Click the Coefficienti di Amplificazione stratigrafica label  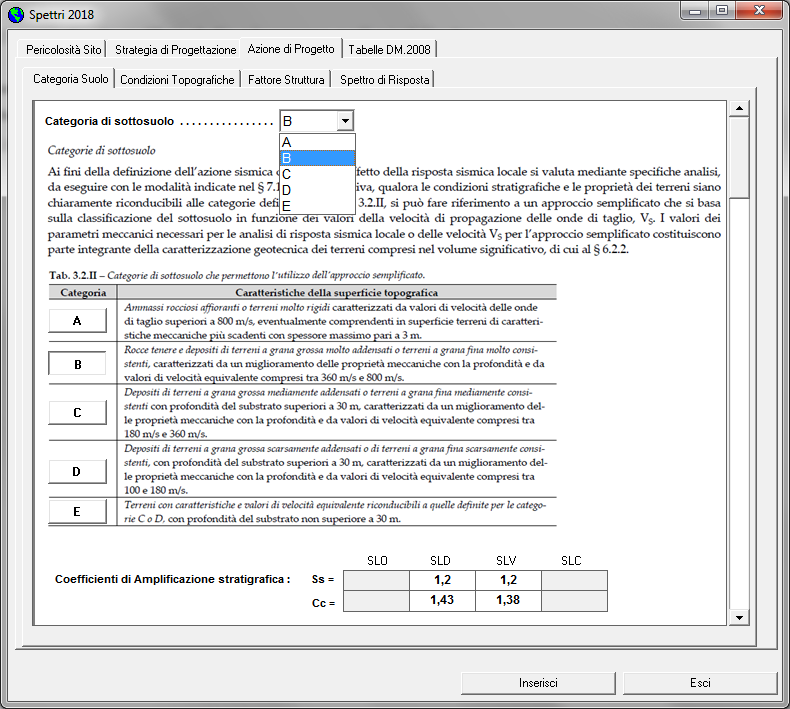(x=172, y=579)
